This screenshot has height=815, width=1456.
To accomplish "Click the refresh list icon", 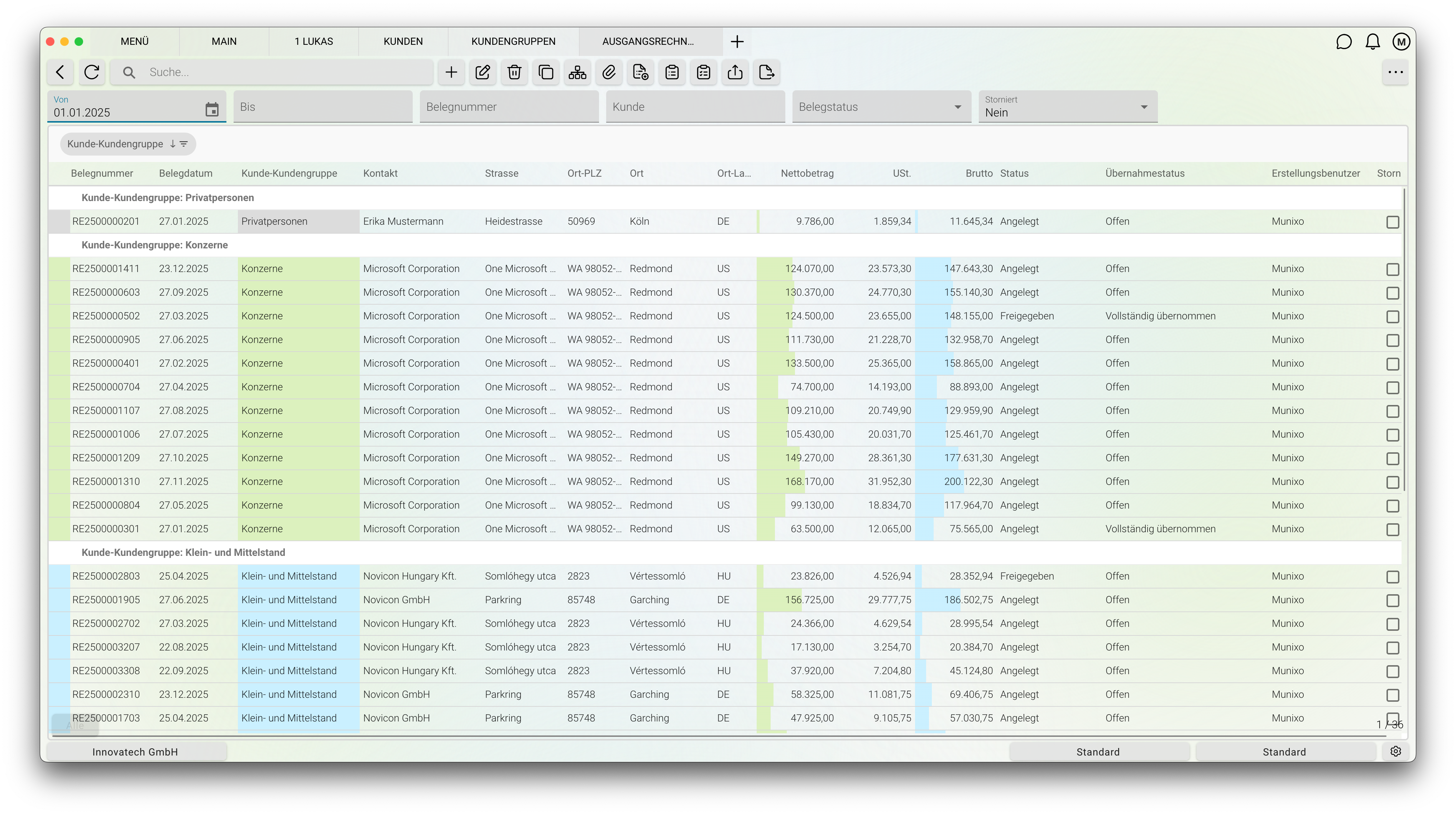I will [92, 72].
